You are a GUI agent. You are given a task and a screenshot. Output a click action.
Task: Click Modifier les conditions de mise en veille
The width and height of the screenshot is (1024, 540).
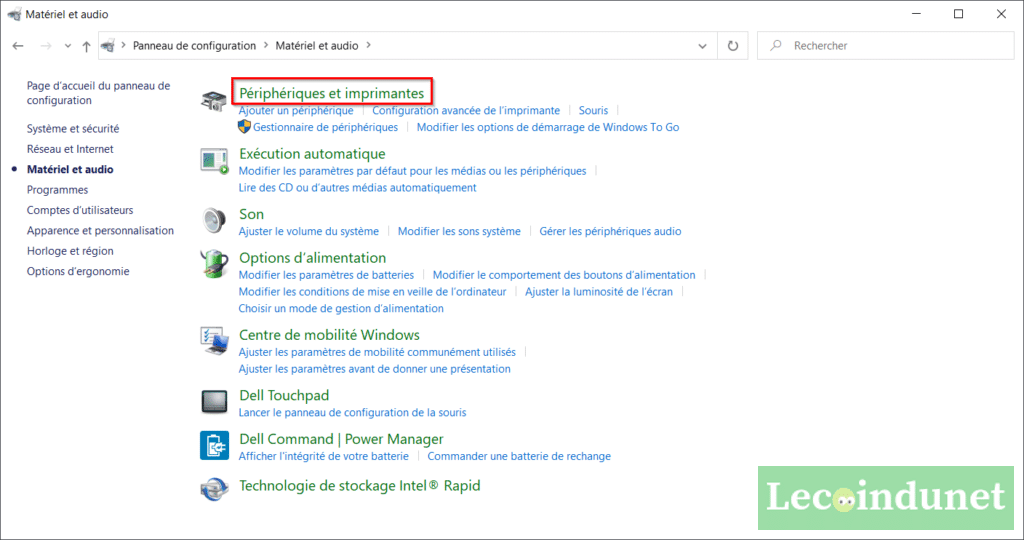(372, 292)
